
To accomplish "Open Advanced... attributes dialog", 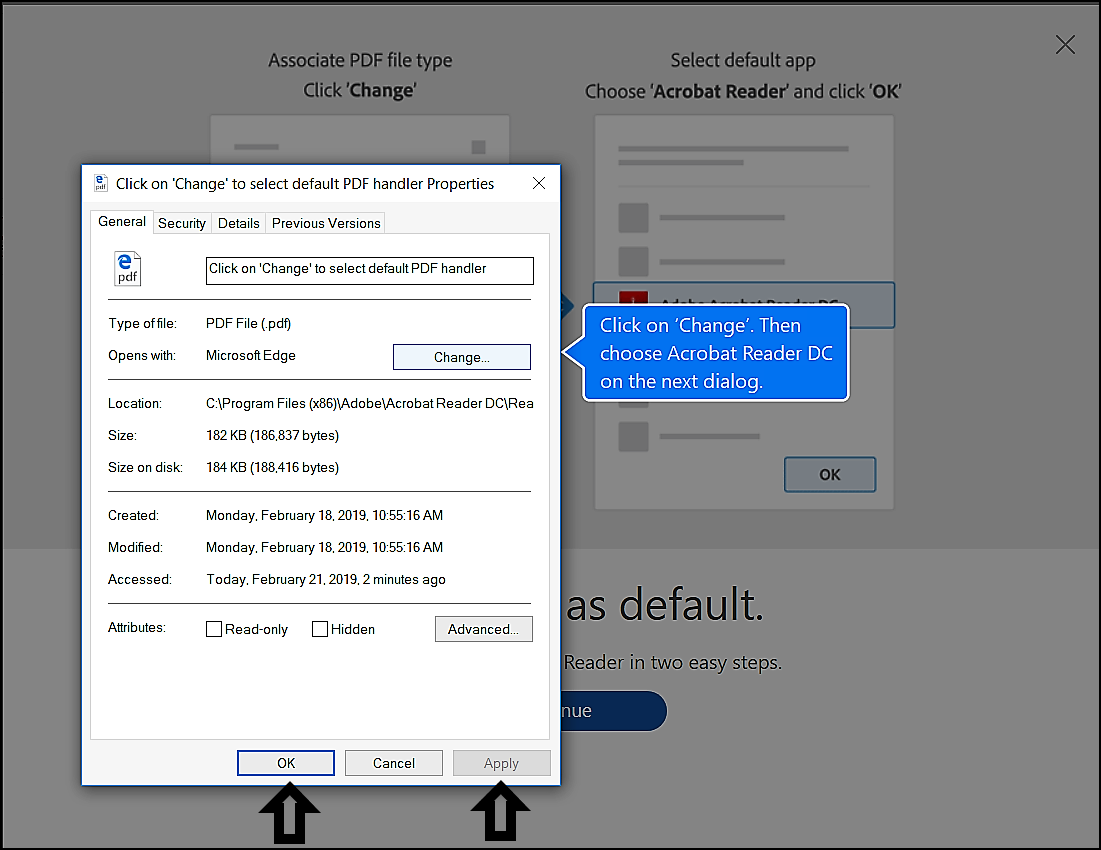I will [x=483, y=629].
